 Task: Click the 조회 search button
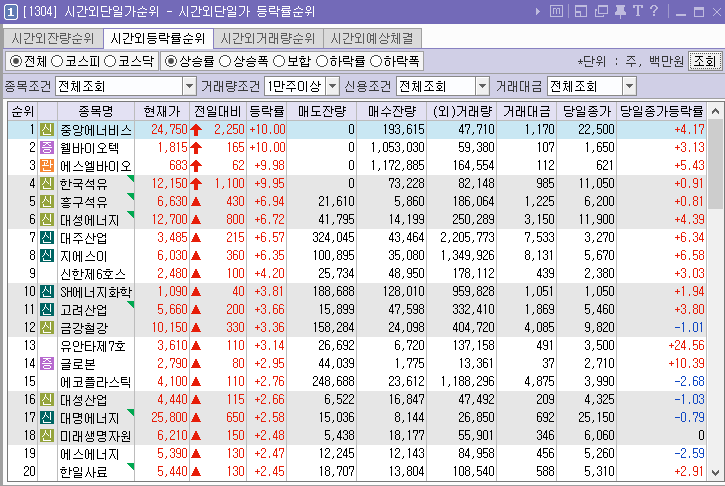point(705,61)
